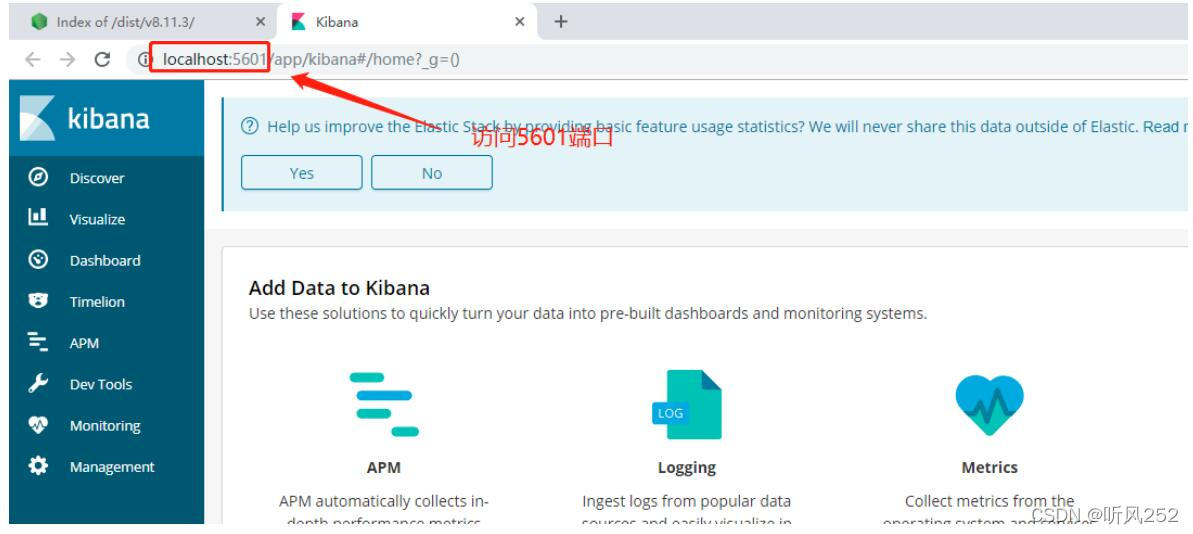The image size is (1193, 534).
Task: Click the browser forward arrow
Action: coord(67,59)
